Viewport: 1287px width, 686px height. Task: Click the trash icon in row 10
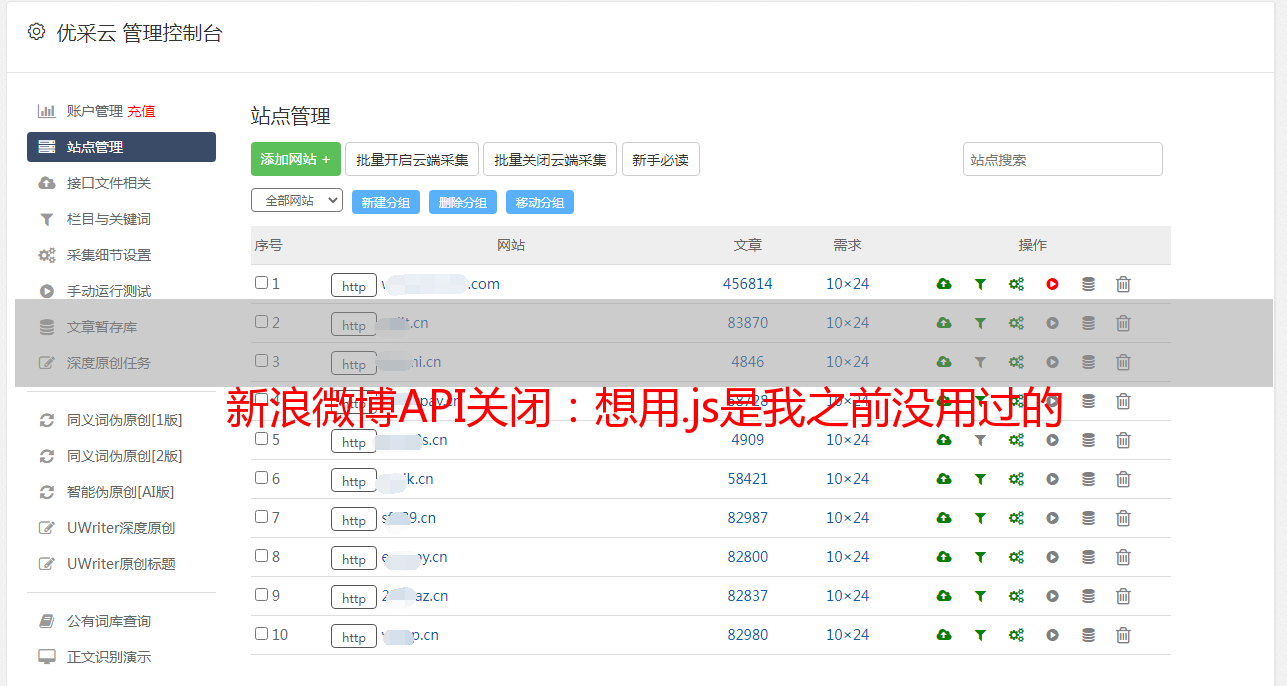click(x=1123, y=635)
